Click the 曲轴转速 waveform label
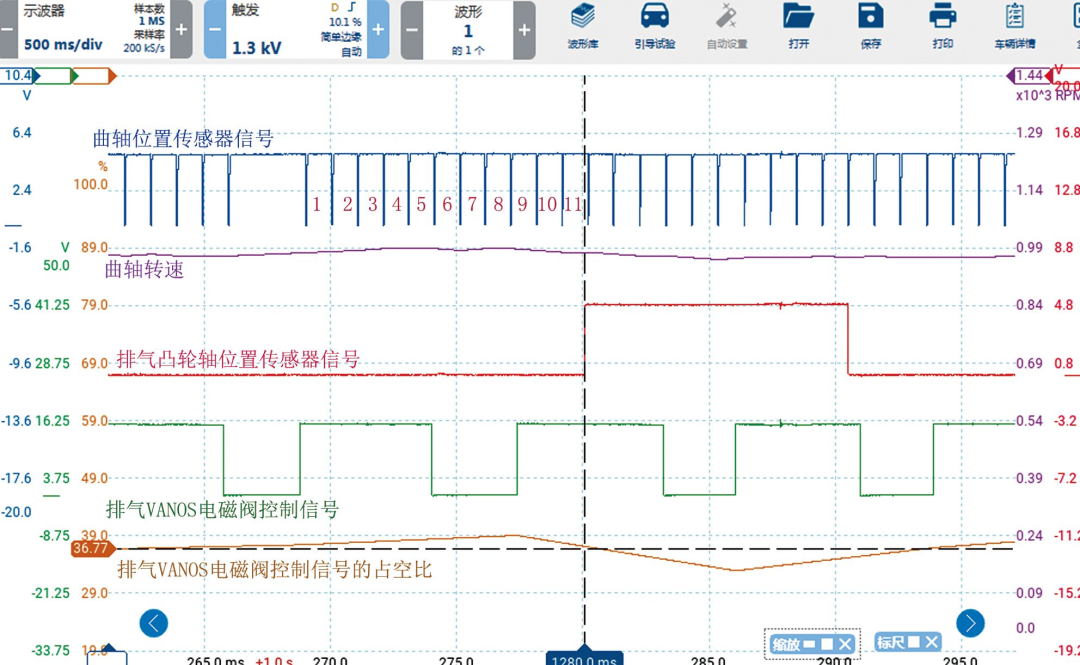The height and width of the screenshot is (665, 1080). [x=145, y=269]
